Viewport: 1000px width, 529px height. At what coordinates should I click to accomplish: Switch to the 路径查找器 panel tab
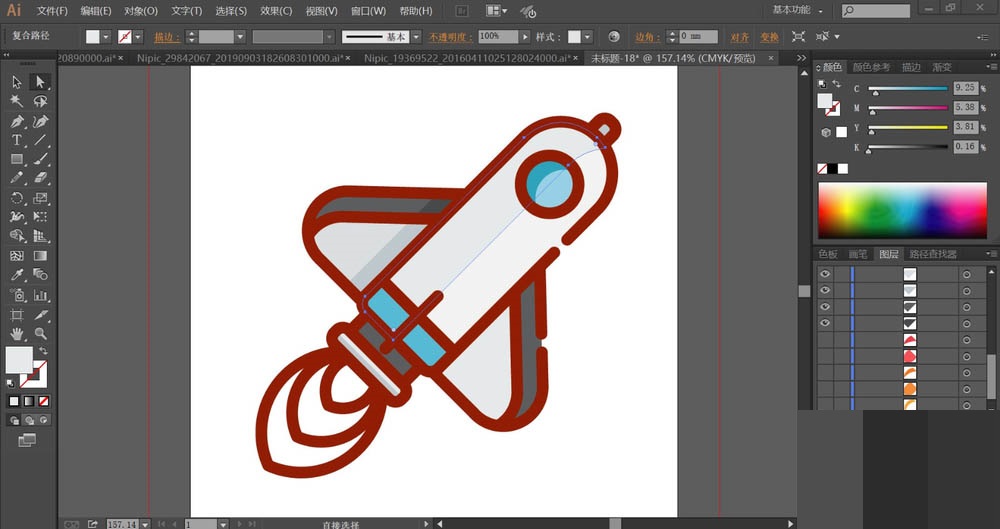pos(933,254)
